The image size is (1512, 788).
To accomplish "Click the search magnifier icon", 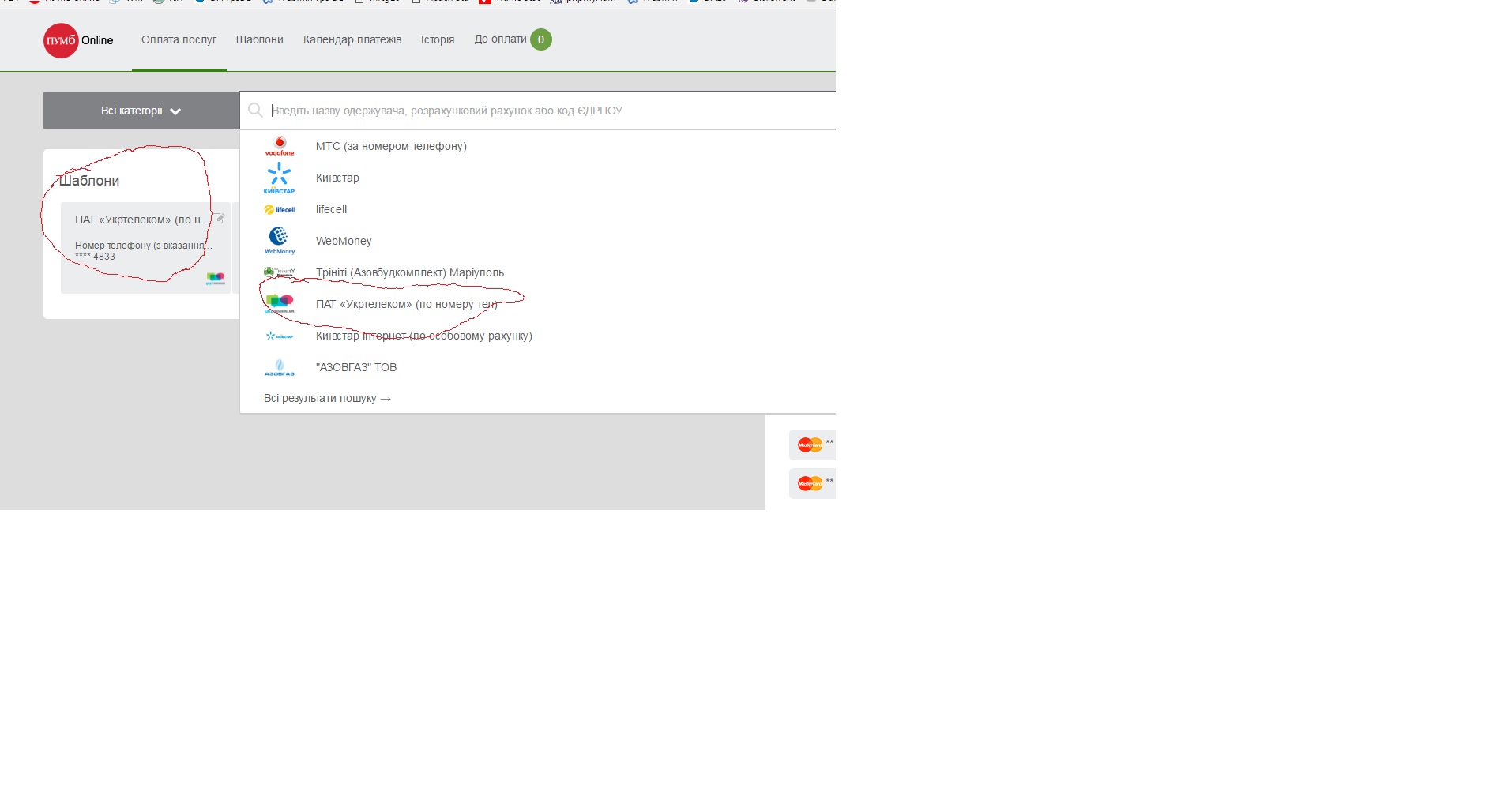I will (x=255, y=111).
